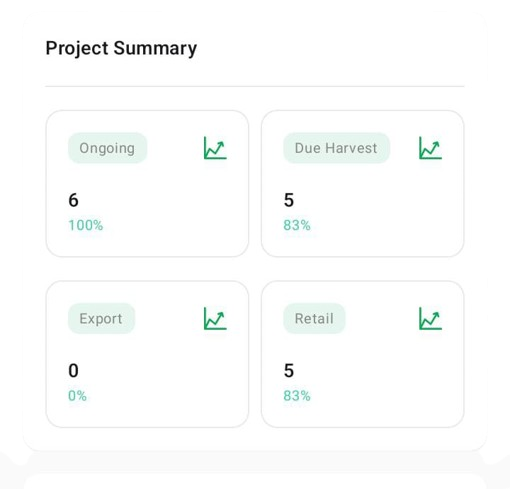
Task: Click the Due Harvest trend chart icon
Action: (x=430, y=148)
